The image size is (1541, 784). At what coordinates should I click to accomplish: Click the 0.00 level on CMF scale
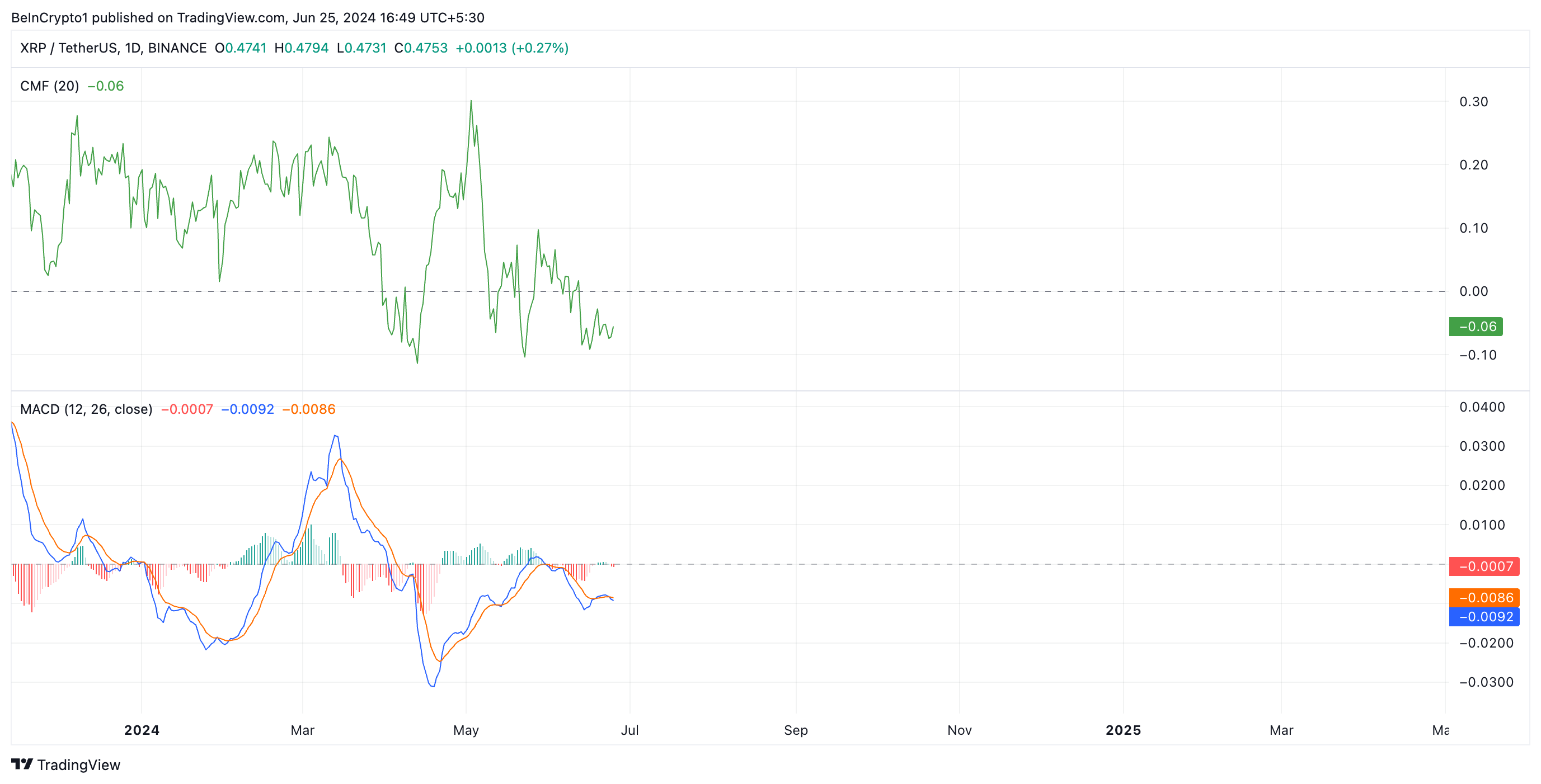tap(1473, 291)
